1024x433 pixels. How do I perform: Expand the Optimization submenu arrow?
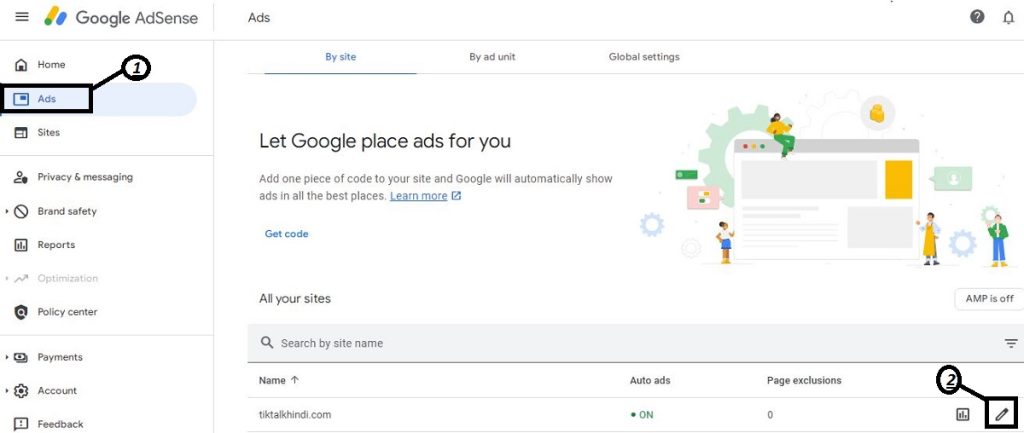[7, 279]
